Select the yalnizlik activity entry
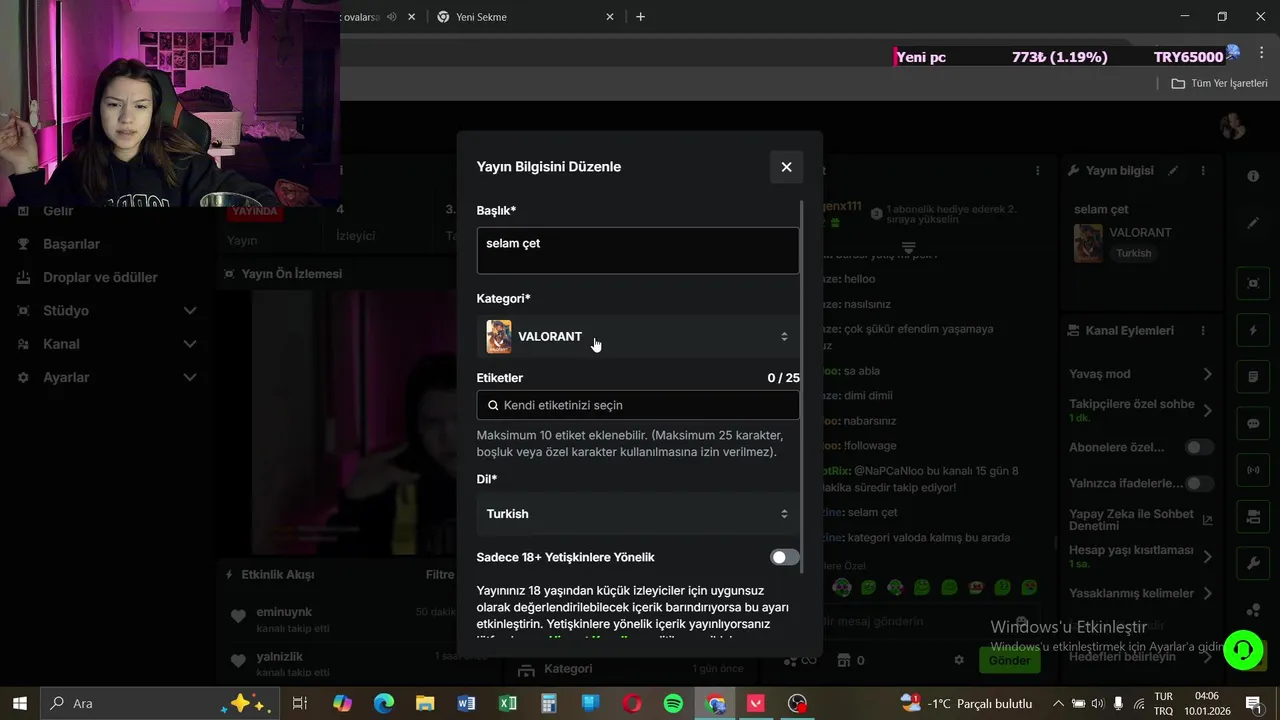The width and height of the screenshot is (1280, 720). pos(344,664)
